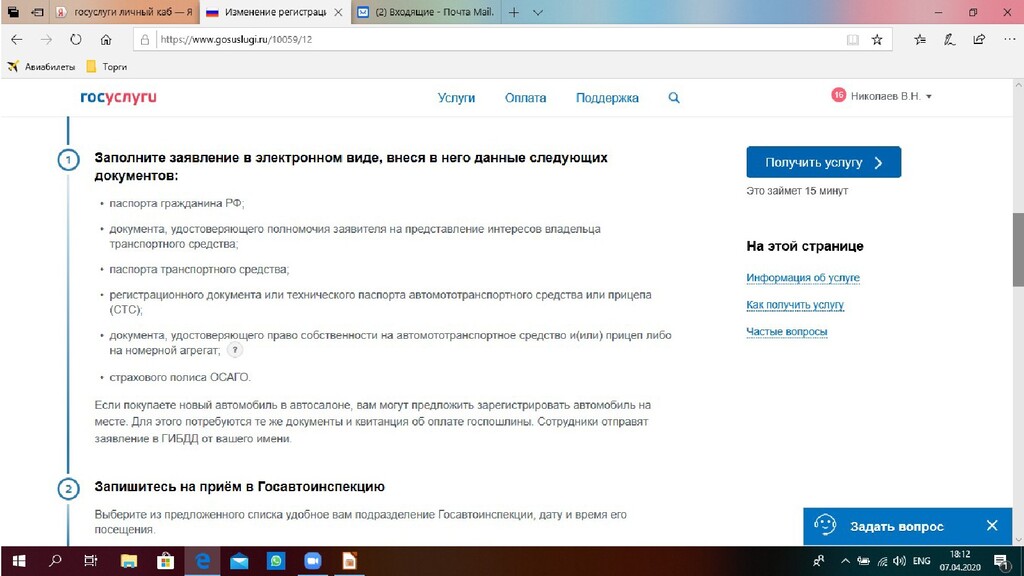Click the page vertical scrollbar thumb

[1017, 249]
